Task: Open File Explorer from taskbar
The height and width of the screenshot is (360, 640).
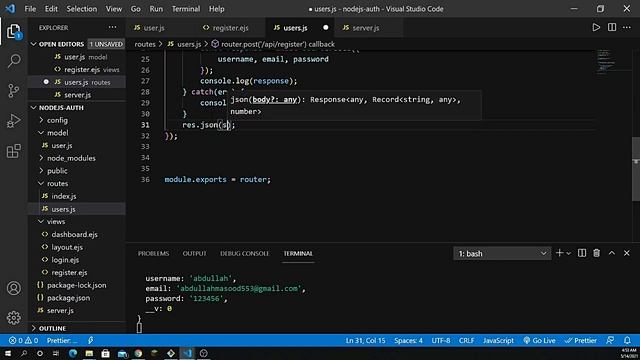Action: pyautogui.click(x=89, y=353)
